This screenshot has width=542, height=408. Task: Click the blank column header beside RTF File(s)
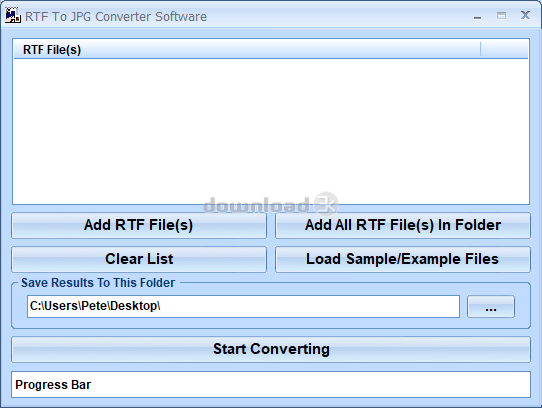coord(504,49)
